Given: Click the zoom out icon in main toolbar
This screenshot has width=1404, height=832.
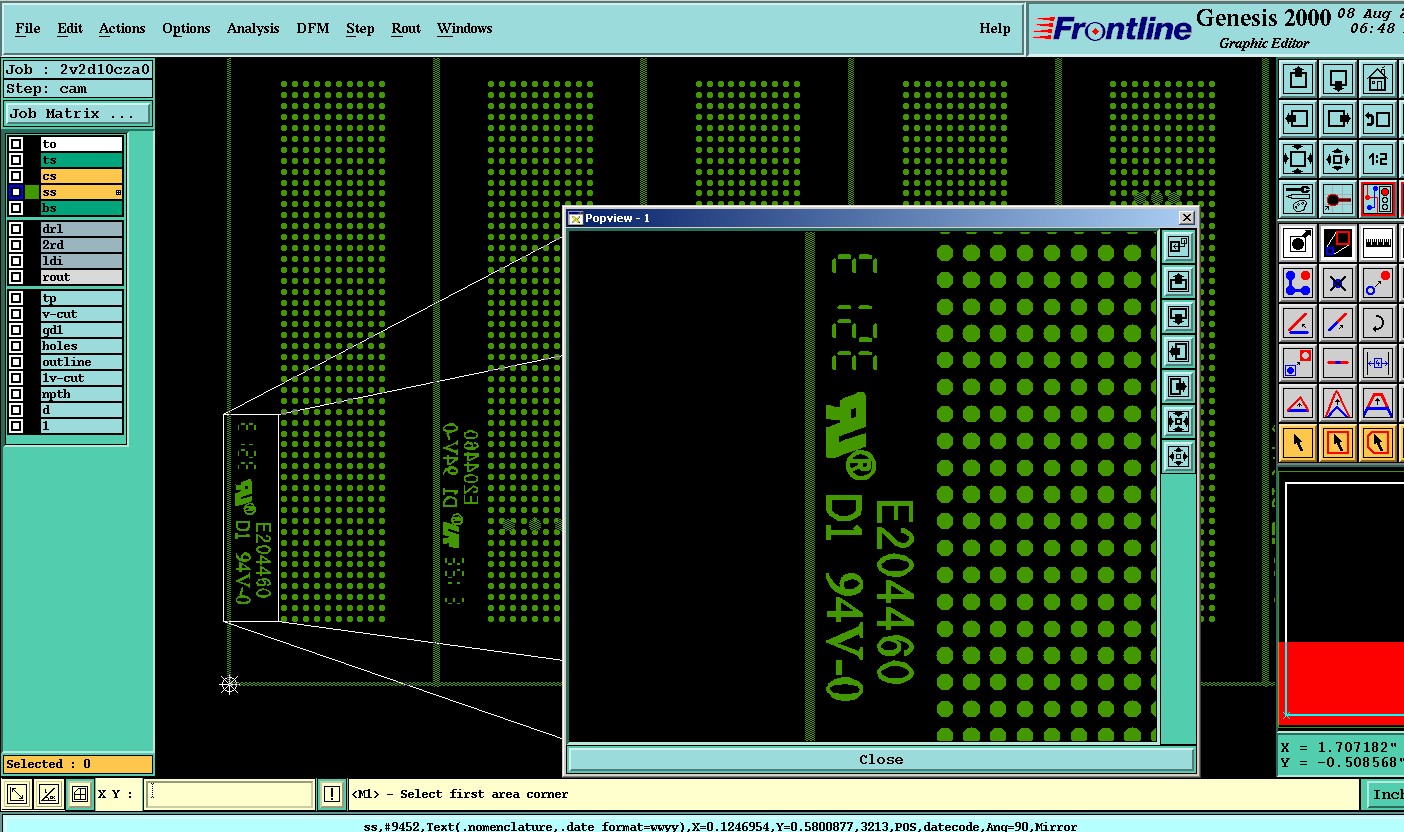Looking at the screenshot, I should coord(1338,158).
